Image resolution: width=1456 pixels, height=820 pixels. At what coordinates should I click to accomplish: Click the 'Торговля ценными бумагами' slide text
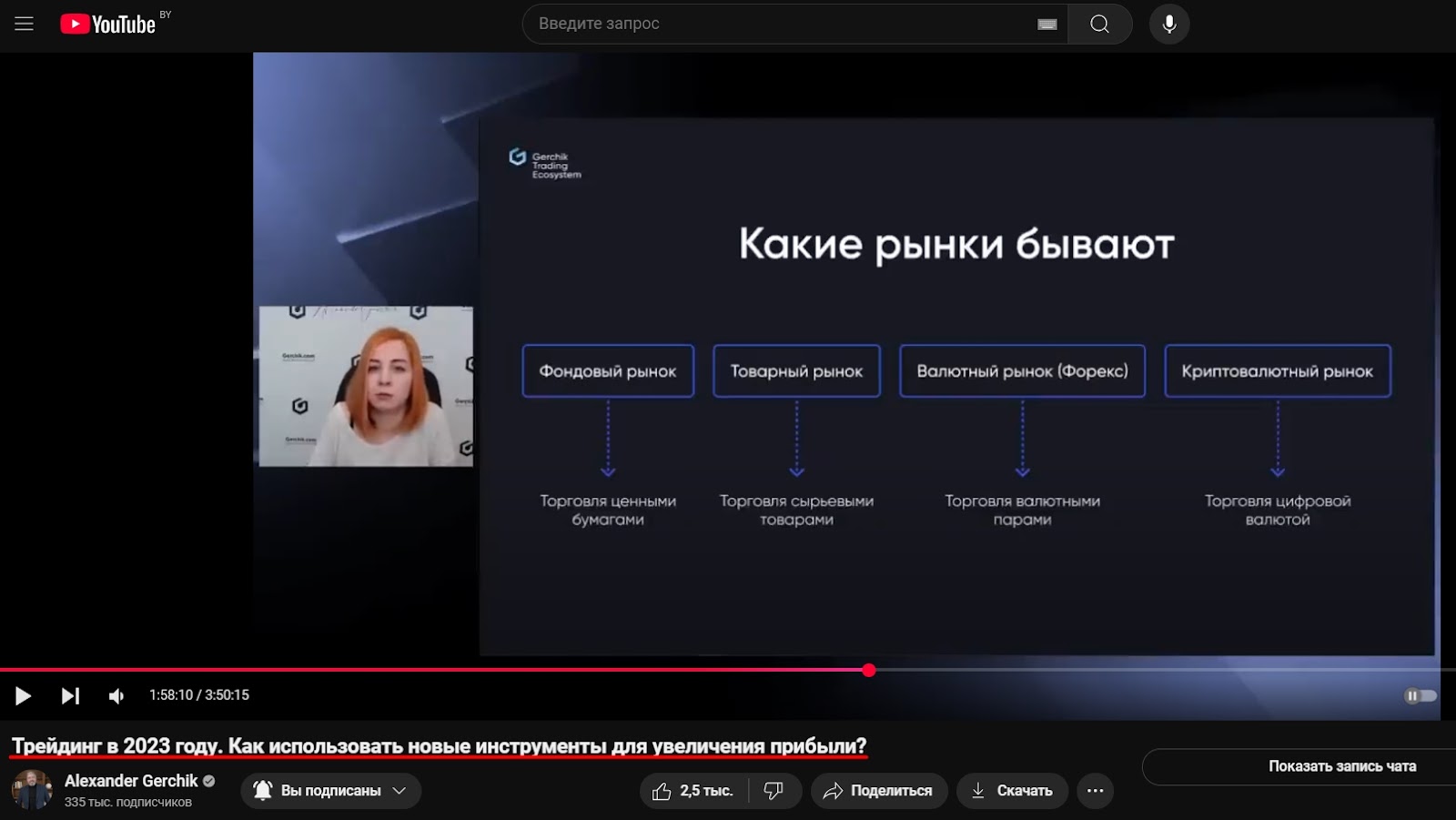pyautogui.click(x=608, y=510)
